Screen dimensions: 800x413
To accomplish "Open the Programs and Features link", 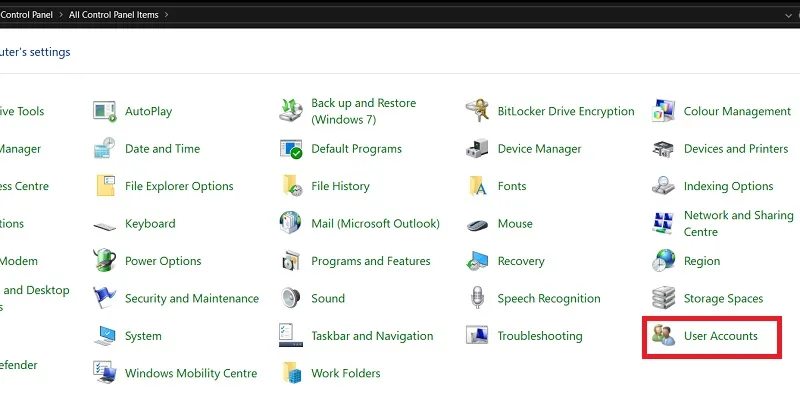I will [x=371, y=261].
